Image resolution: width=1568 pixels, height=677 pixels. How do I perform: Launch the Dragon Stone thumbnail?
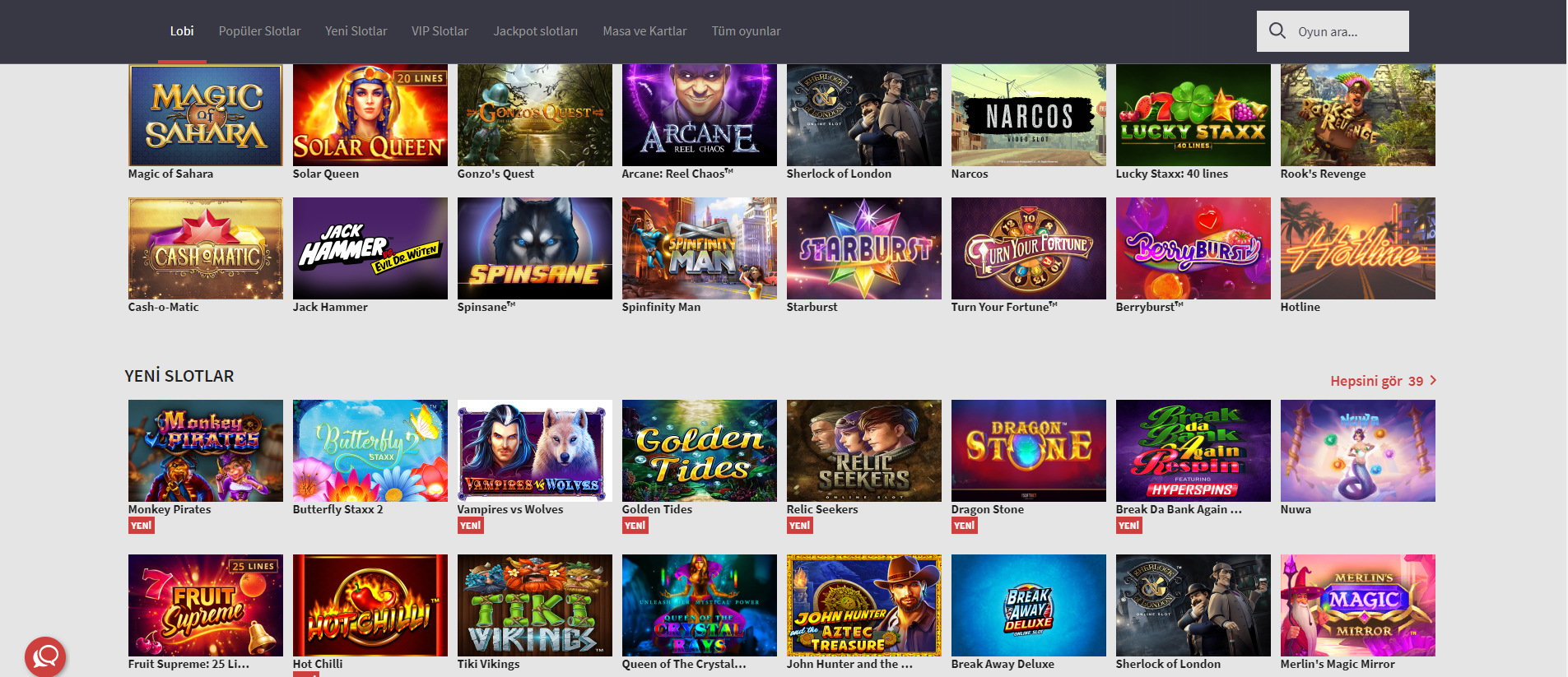1029,451
